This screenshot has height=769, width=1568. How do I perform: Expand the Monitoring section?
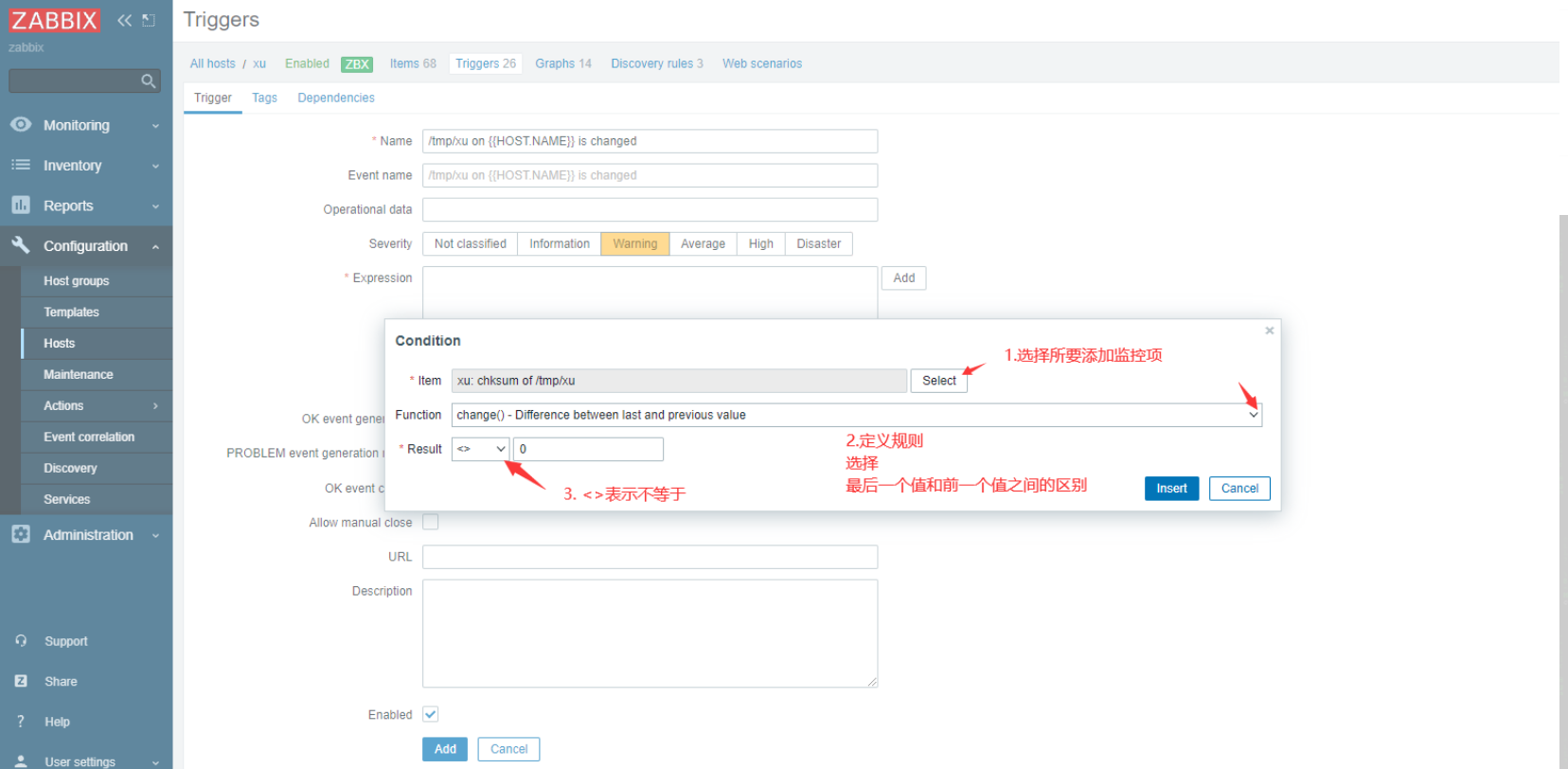pos(155,126)
